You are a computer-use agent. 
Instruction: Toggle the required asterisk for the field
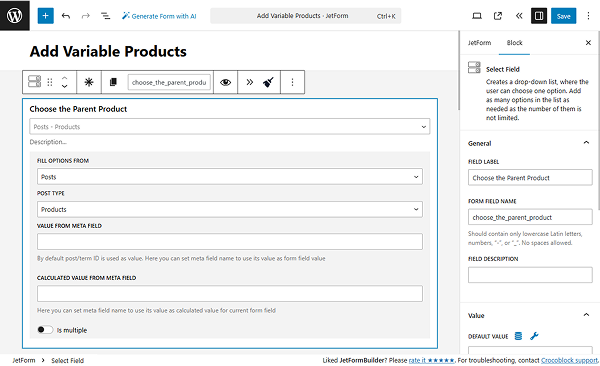[x=89, y=82]
